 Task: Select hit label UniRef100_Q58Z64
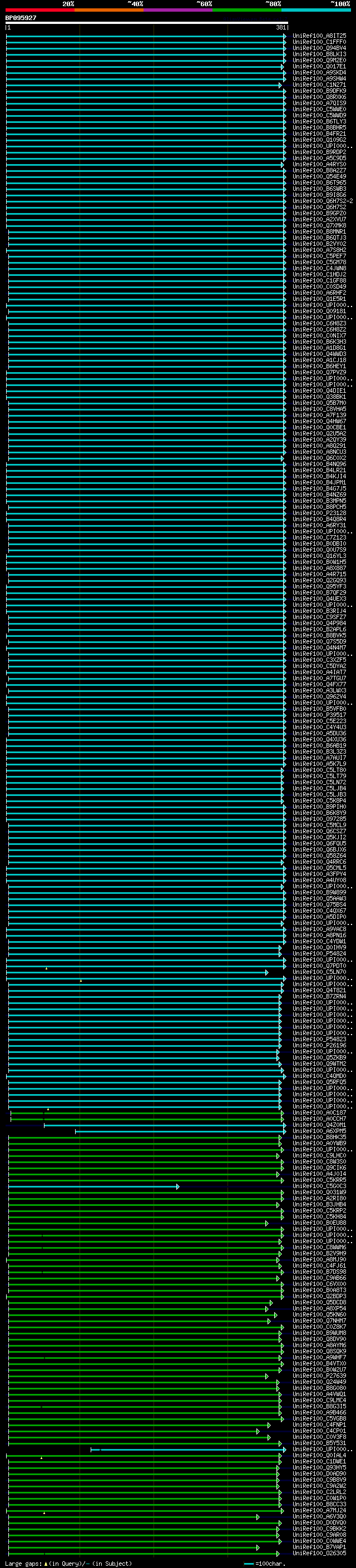(x=319, y=855)
